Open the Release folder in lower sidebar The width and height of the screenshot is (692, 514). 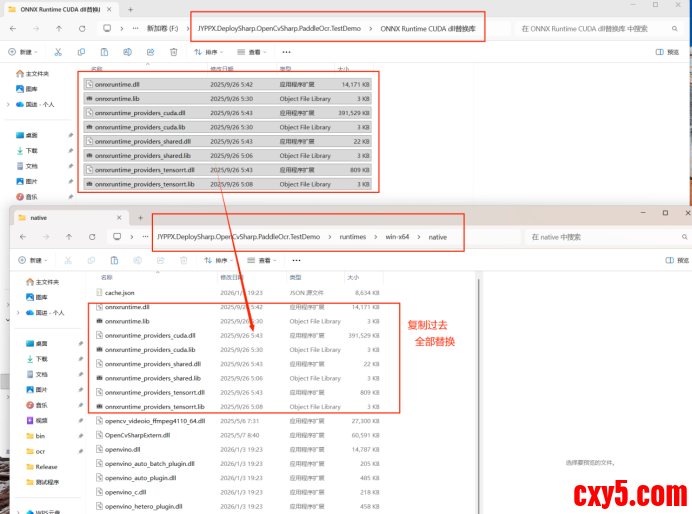pos(46,466)
